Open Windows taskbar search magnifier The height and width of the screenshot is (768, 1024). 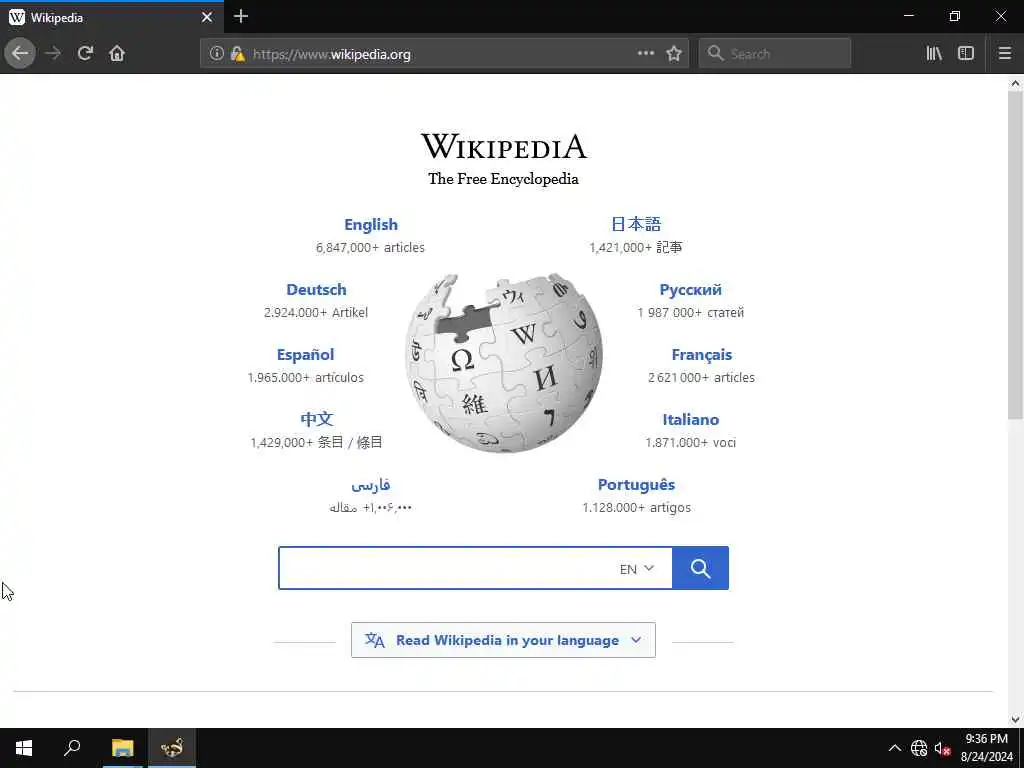point(72,748)
